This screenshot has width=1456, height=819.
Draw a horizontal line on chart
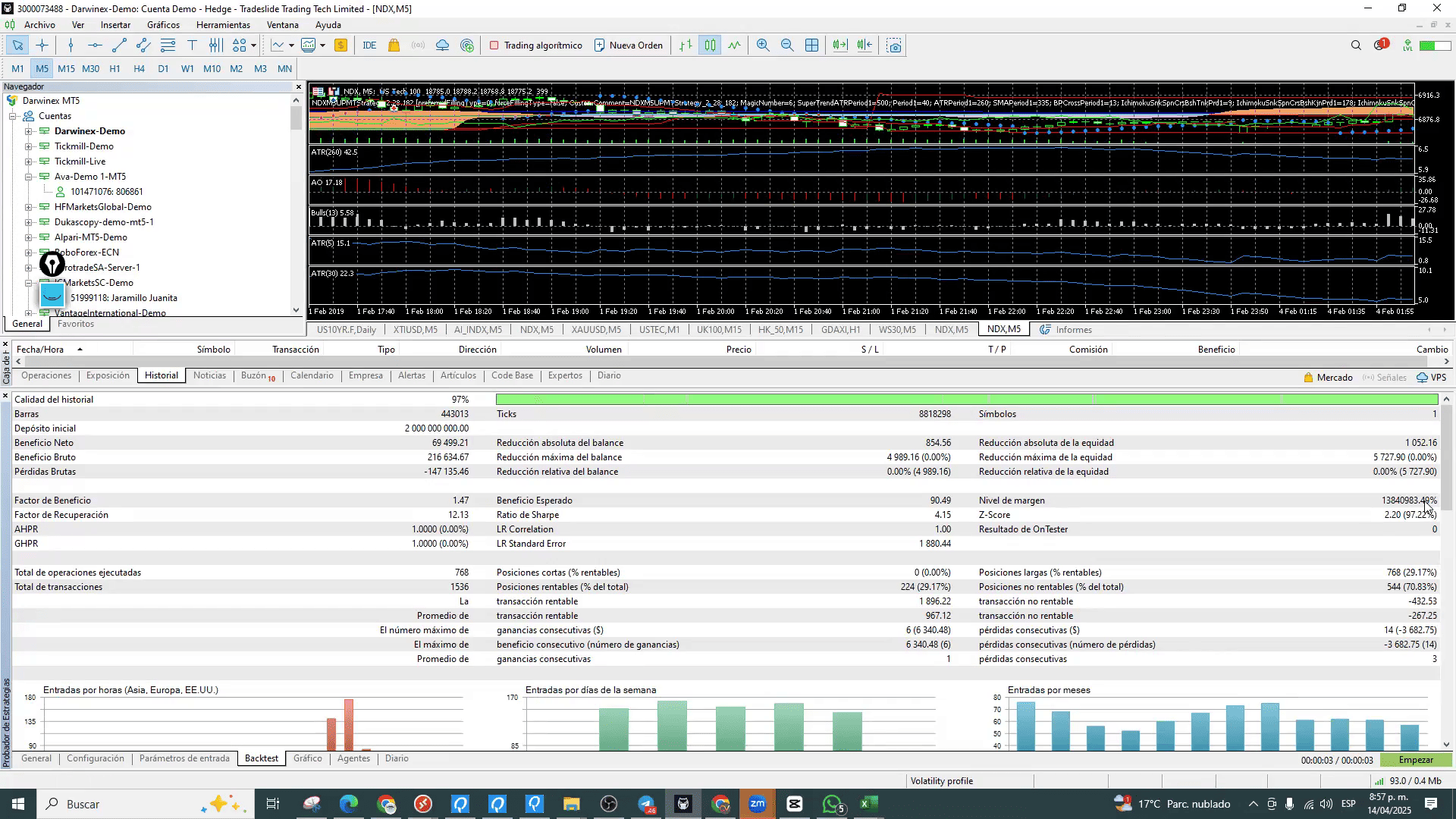coord(95,45)
